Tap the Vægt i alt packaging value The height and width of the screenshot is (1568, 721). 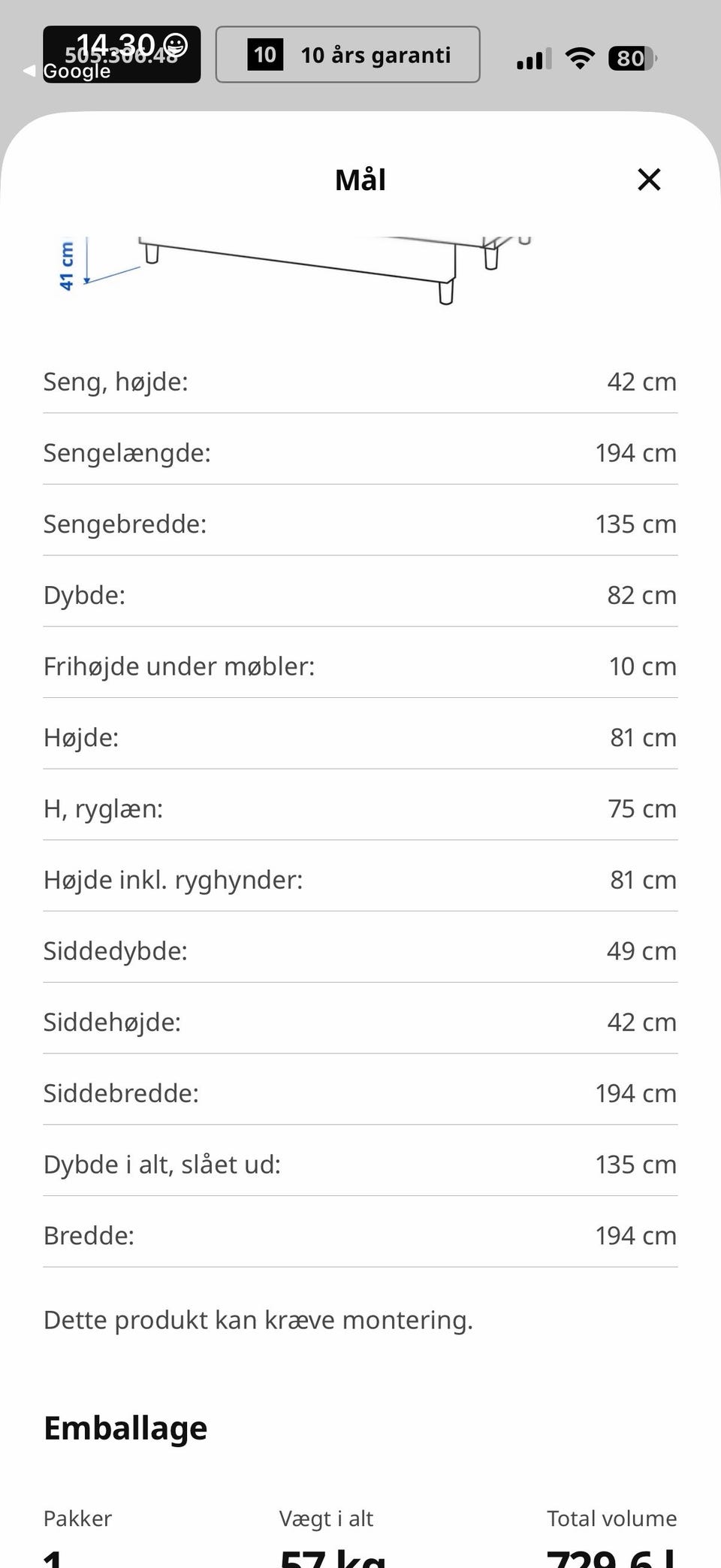[333, 1555]
